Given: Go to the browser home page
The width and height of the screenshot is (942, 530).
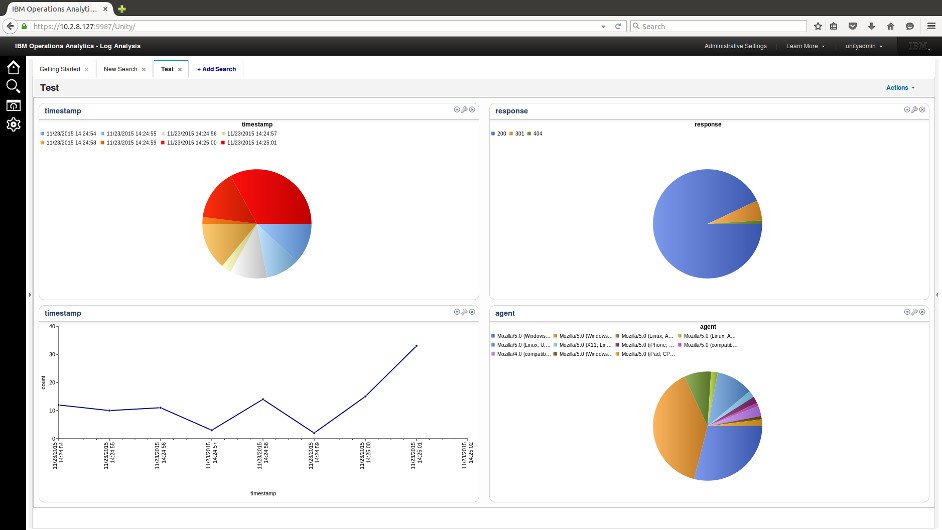Looking at the screenshot, I should (891, 26).
